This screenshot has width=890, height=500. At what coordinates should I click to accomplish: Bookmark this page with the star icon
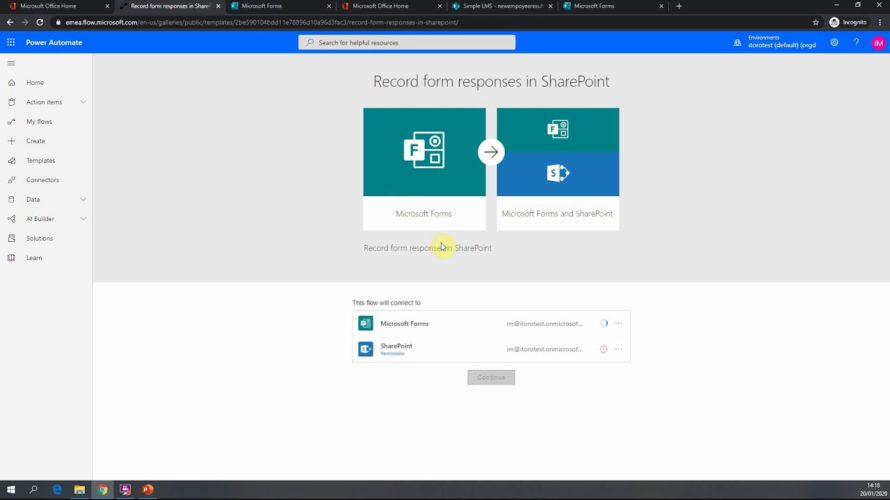point(816,22)
